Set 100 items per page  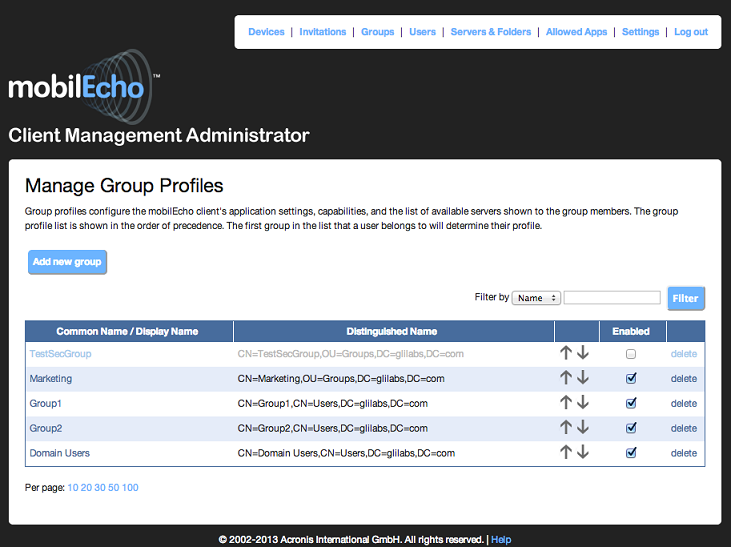coord(130,487)
